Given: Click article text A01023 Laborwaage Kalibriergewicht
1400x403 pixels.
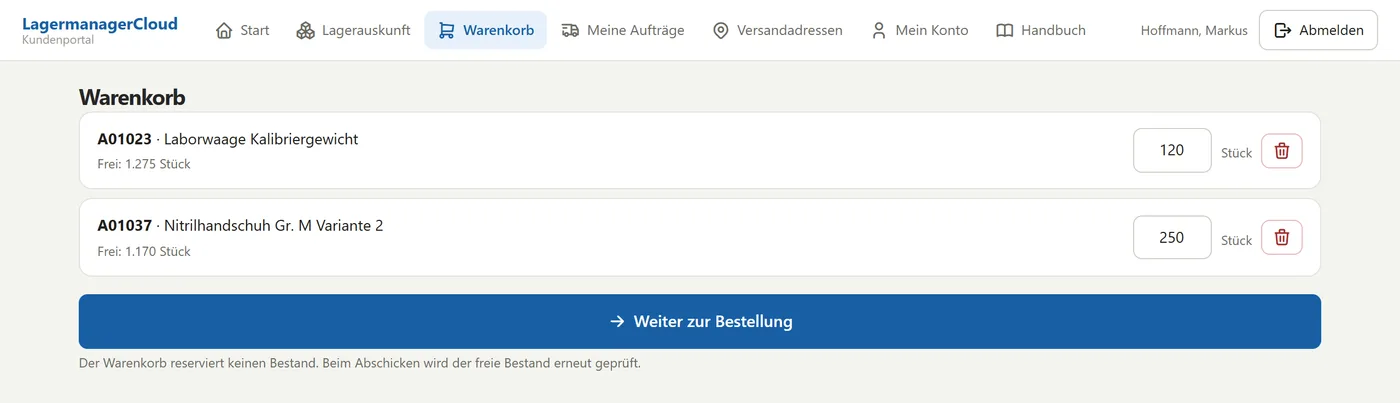Looking at the screenshot, I should (x=228, y=139).
